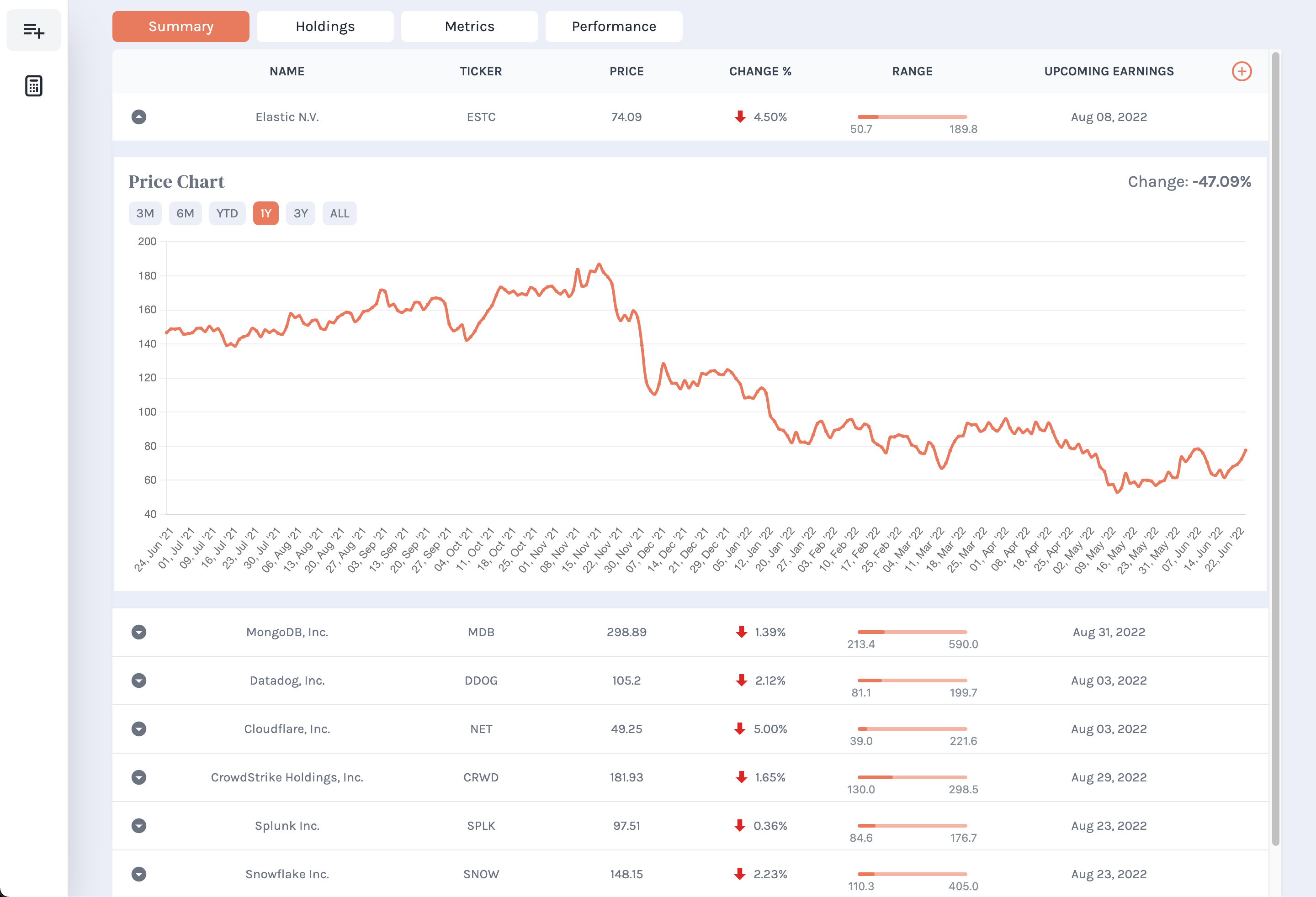Click the TICKER column header
This screenshot has height=897, width=1316.
[481, 71]
